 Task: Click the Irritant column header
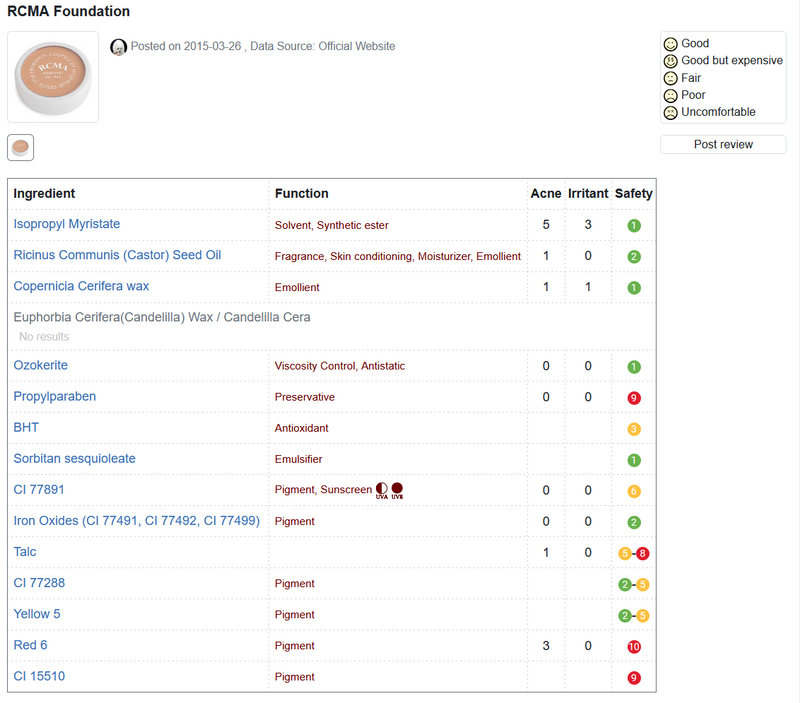(x=588, y=194)
